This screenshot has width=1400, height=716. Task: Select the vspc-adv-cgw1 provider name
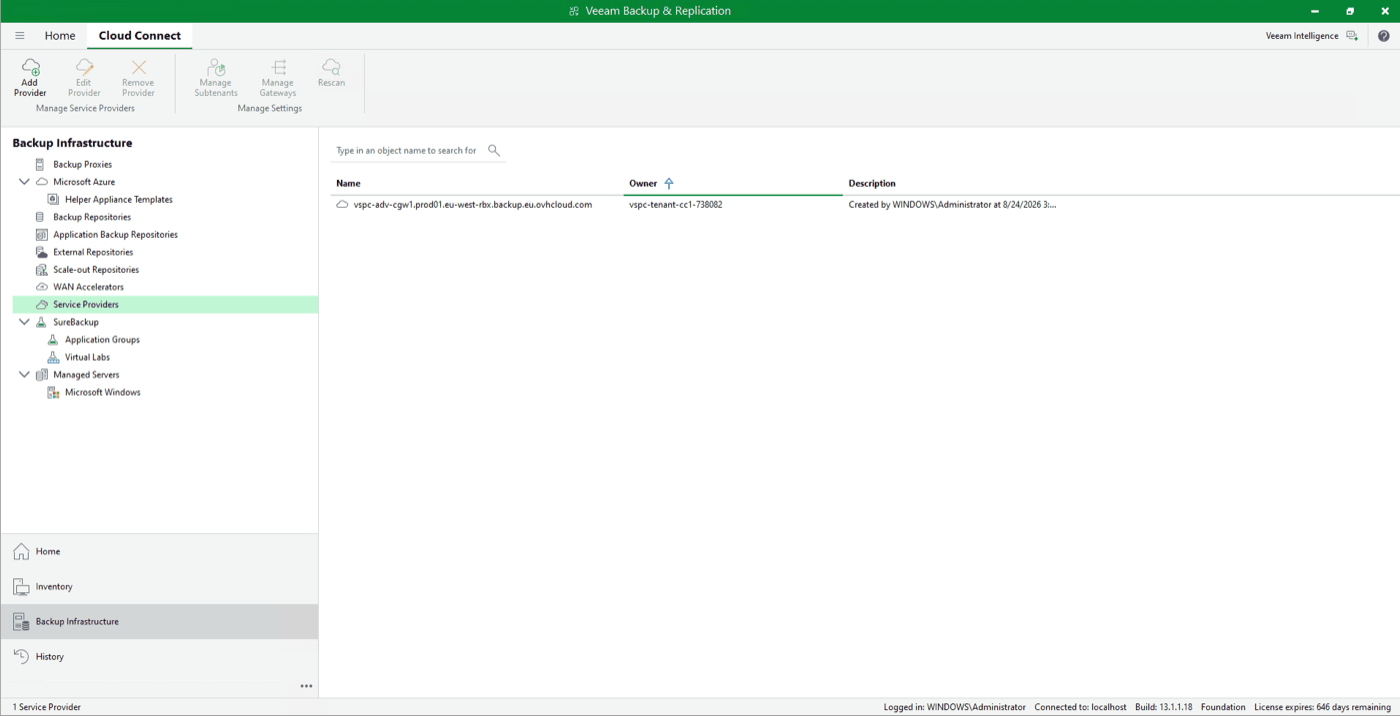473,204
